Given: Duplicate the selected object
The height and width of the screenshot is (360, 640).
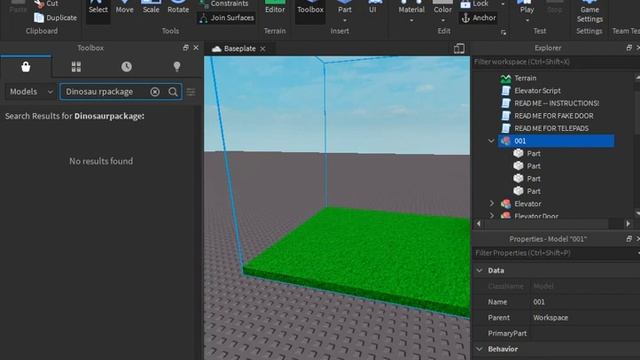Looking at the screenshot, I should pos(56,18).
